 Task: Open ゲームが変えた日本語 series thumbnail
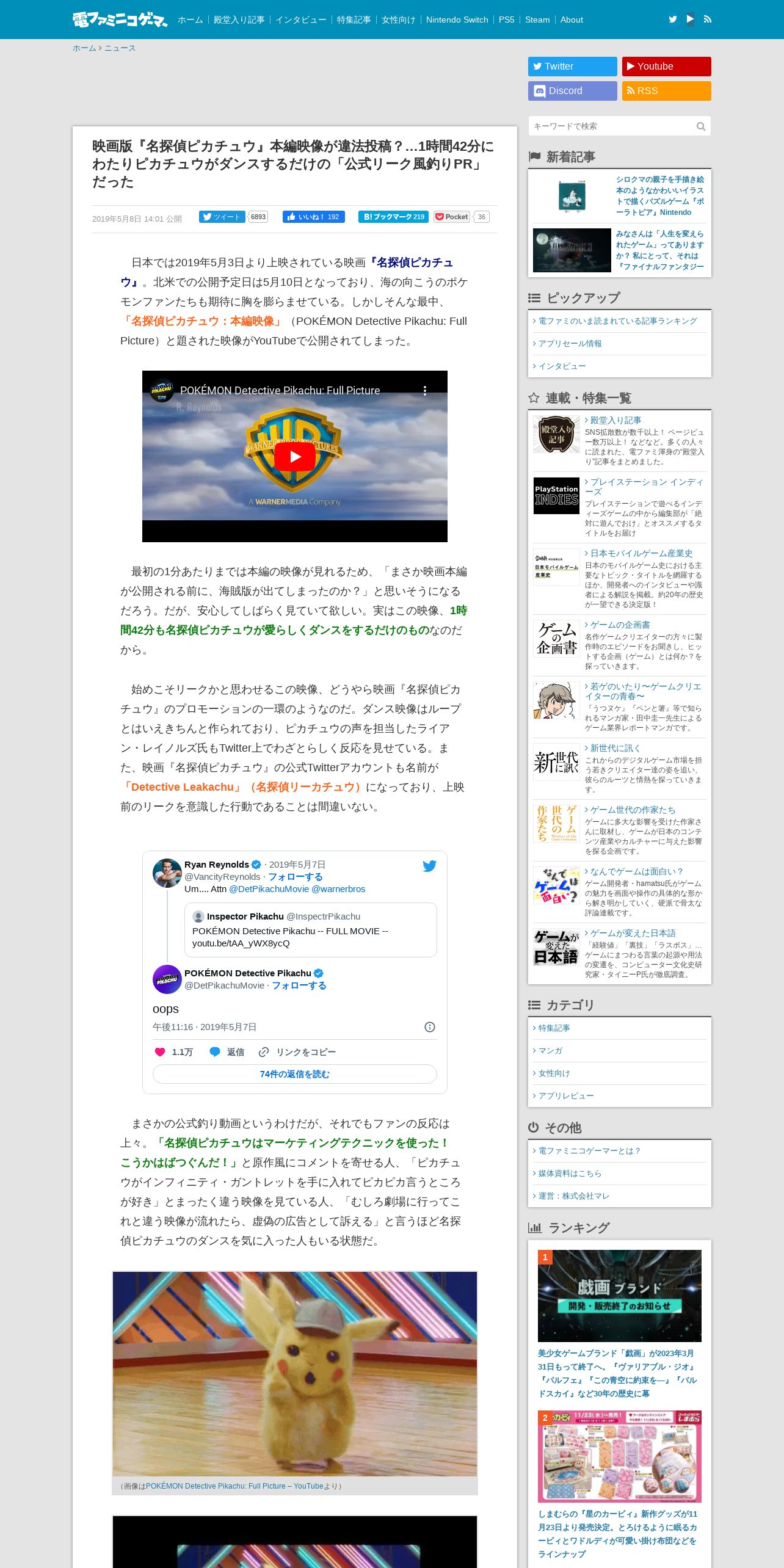coord(556,946)
